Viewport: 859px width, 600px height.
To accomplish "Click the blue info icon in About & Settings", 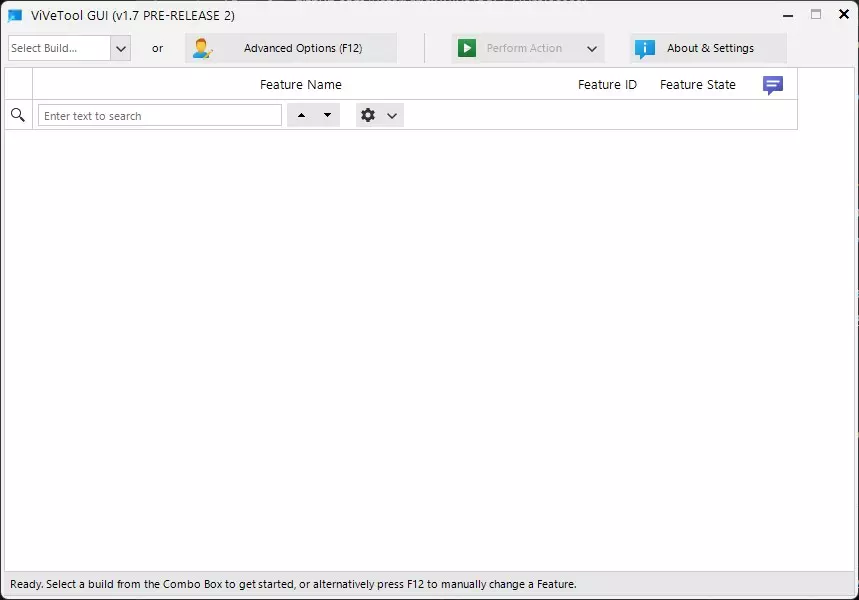I will coord(644,49).
